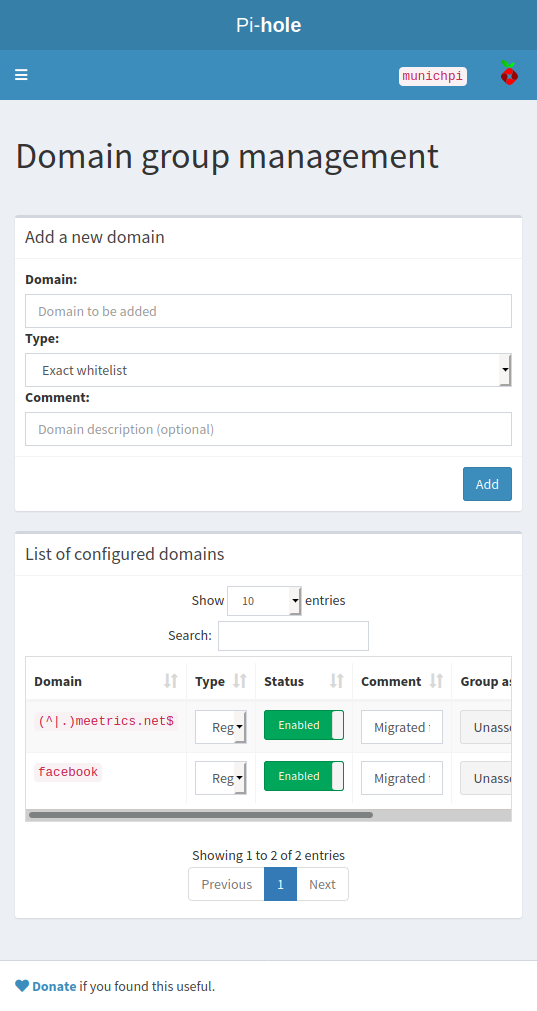Click the Pi-hole raspberry logo icon

[x=509, y=74]
